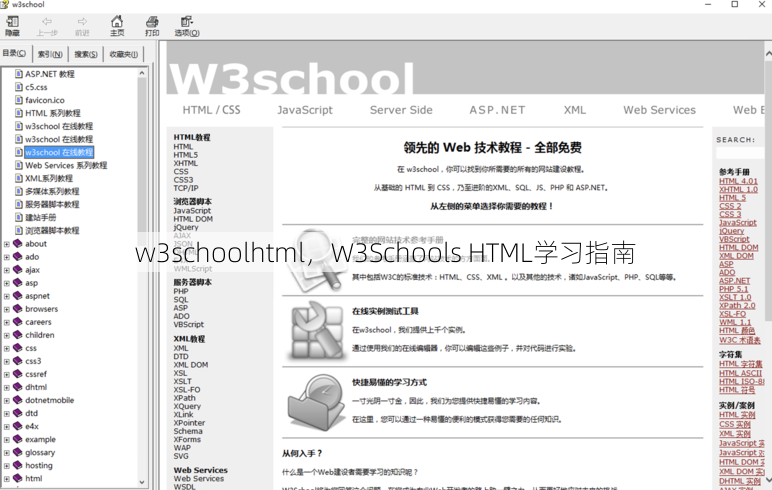
Task: Click the clock folder image for 快捷易懂的学习方式
Action: [x=315, y=402]
